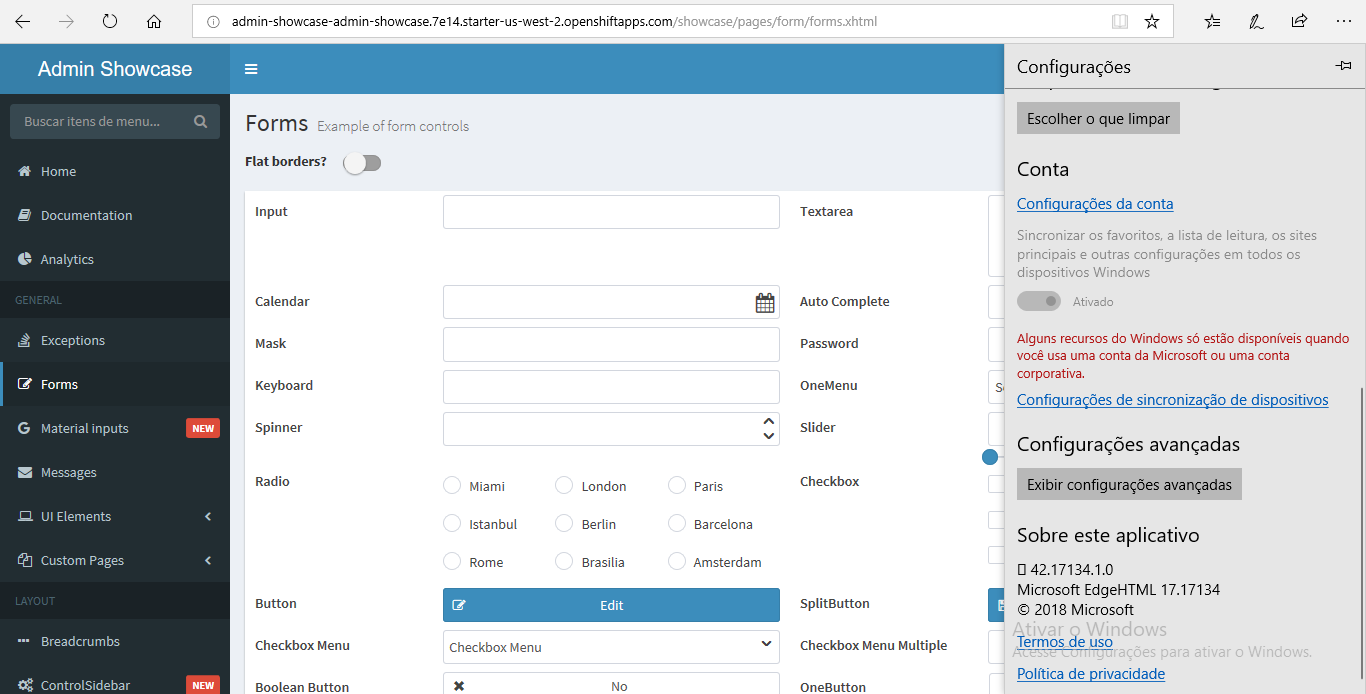Viewport: 1366px width, 694px height.
Task: Open the Exceptions menu item
Action: (x=72, y=341)
